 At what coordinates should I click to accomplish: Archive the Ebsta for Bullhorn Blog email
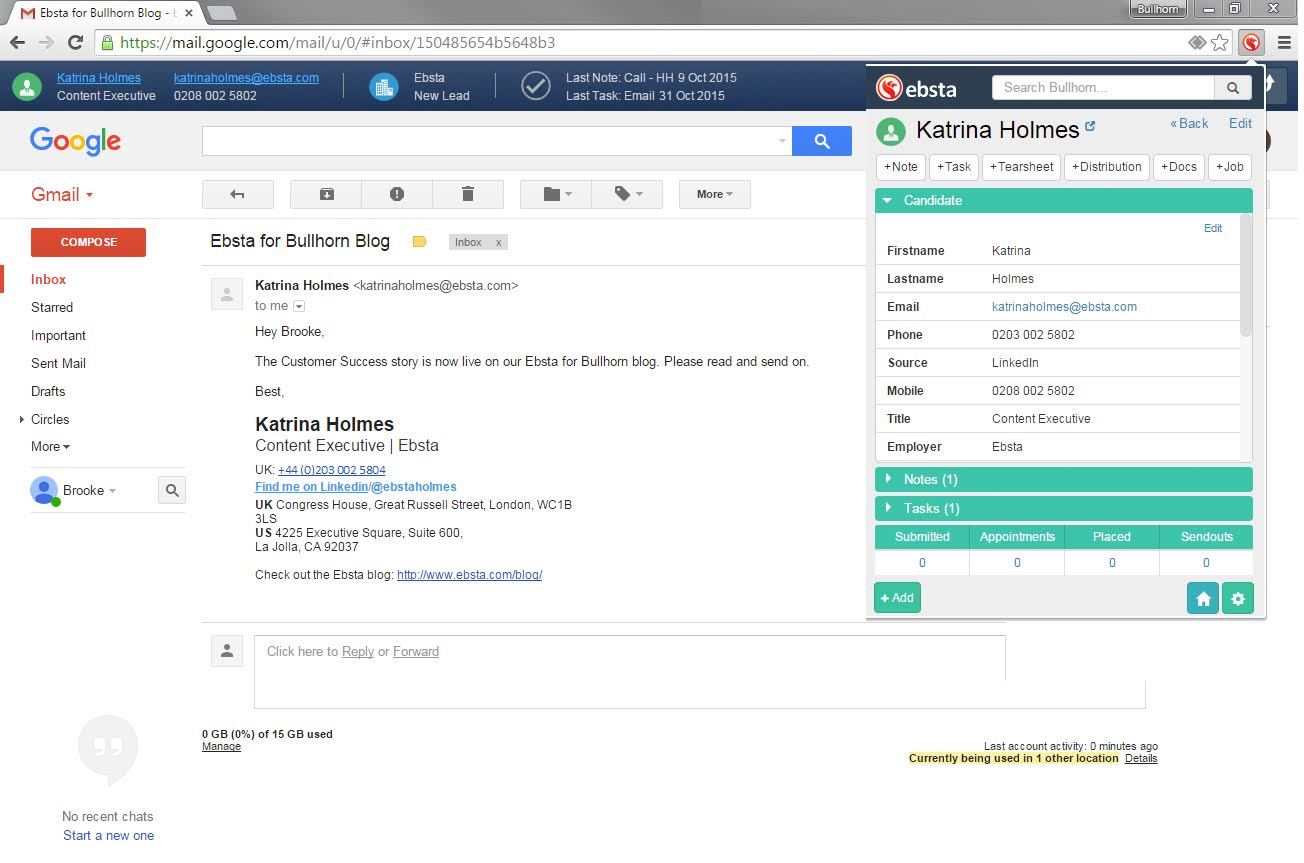pyautogui.click(x=326, y=194)
